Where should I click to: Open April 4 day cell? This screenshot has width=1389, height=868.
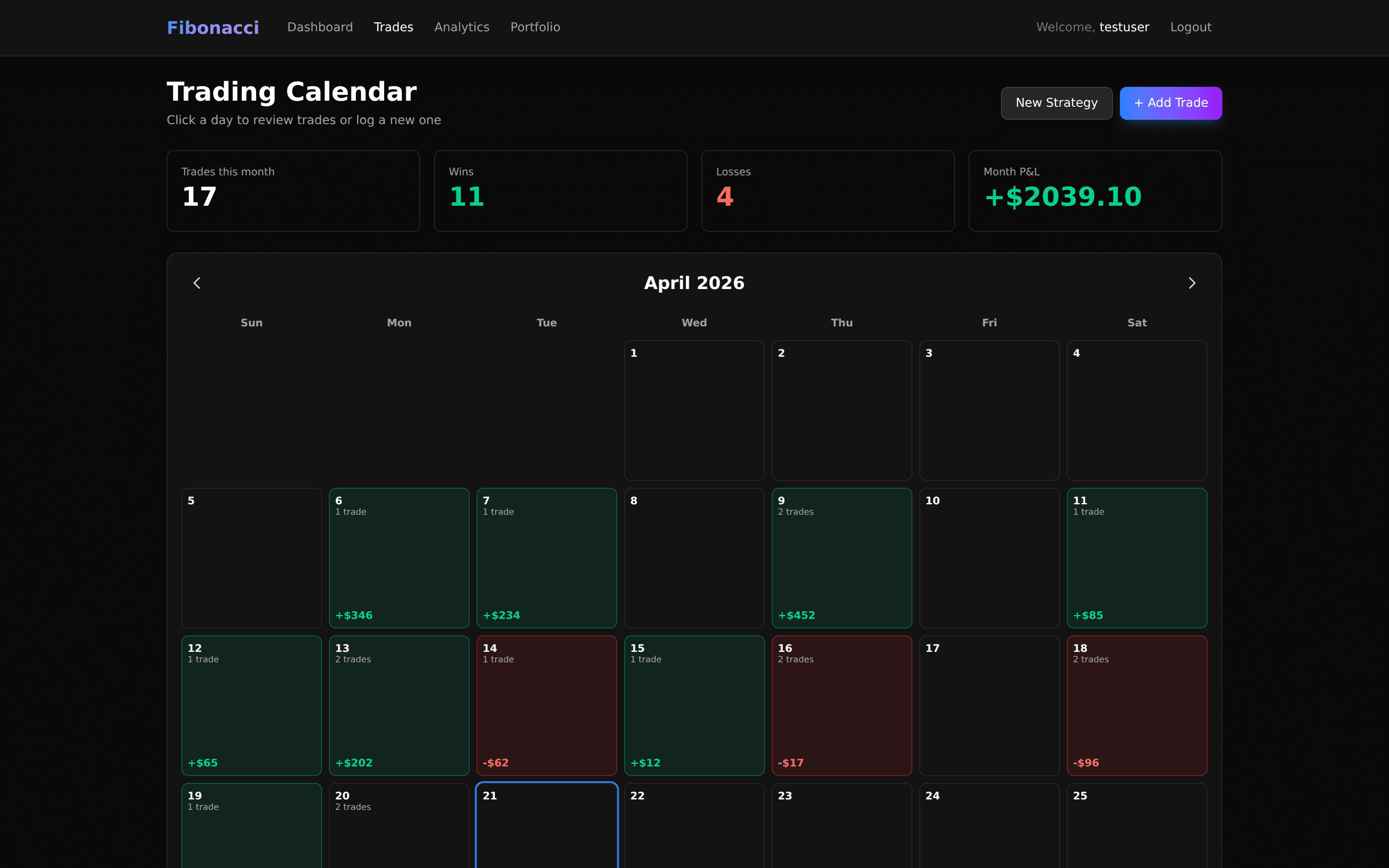point(1136,411)
